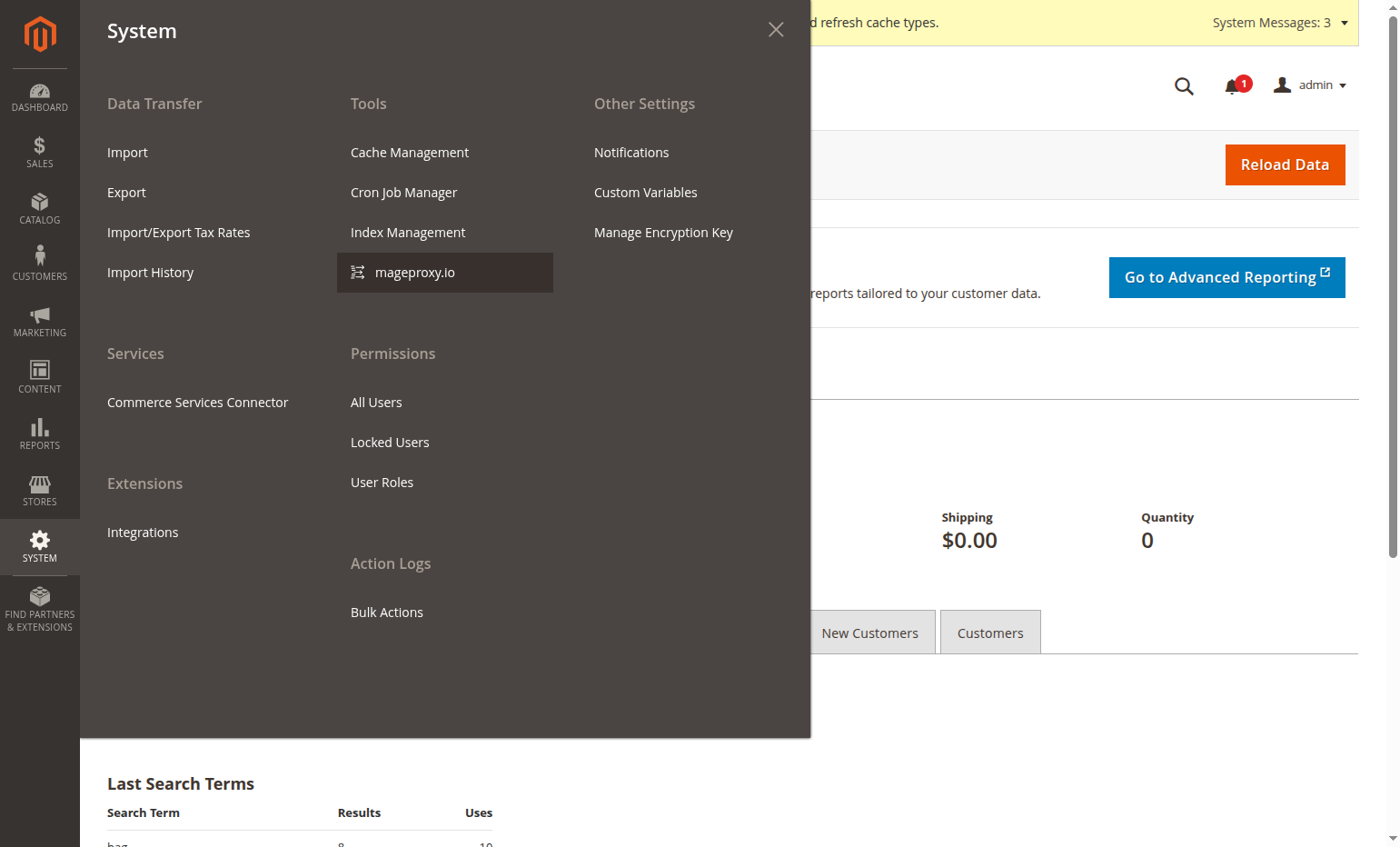Open the Catalog sidebar menu
The width and height of the screenshot is (1400, 847).
coord(40,209)
